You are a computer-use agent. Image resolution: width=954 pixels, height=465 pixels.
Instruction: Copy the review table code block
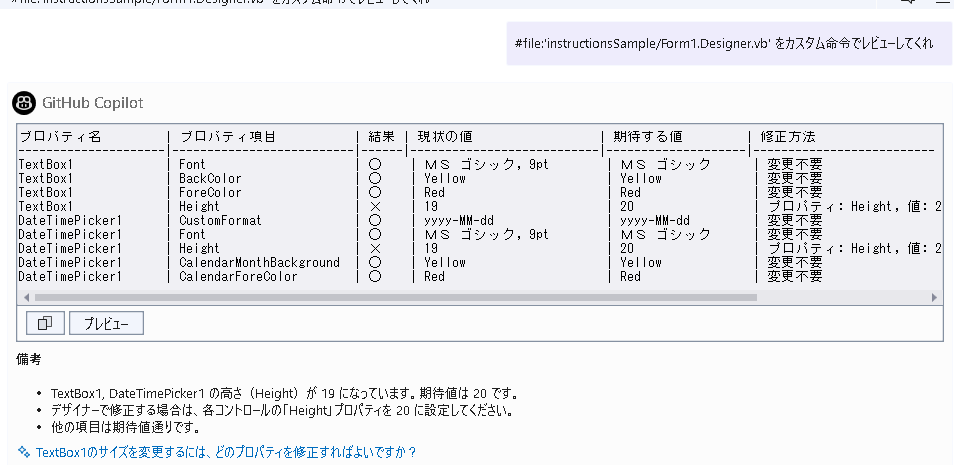(45, 323)
